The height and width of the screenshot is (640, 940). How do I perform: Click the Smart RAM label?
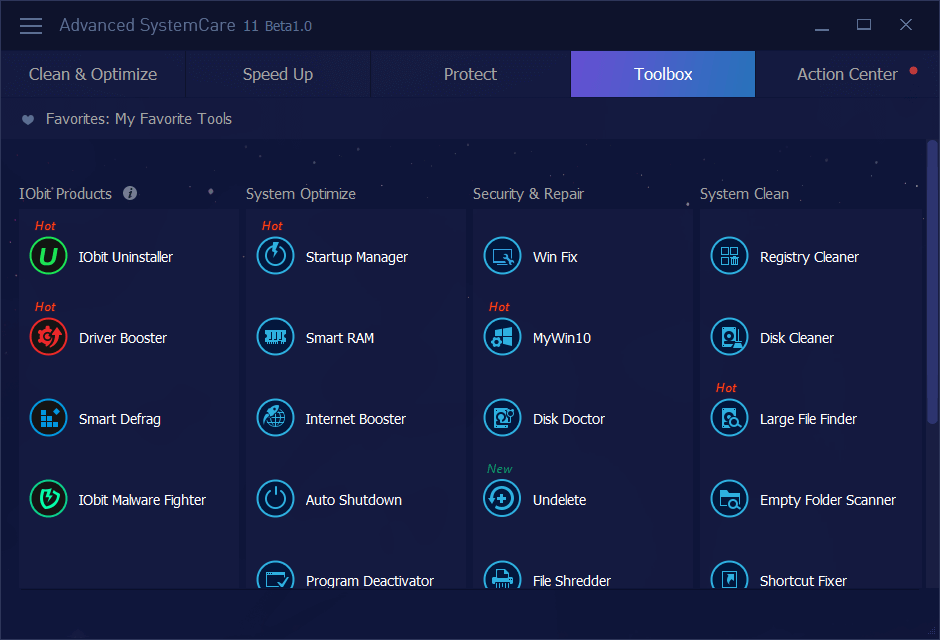pyautogui.click(x=340, y=338)
